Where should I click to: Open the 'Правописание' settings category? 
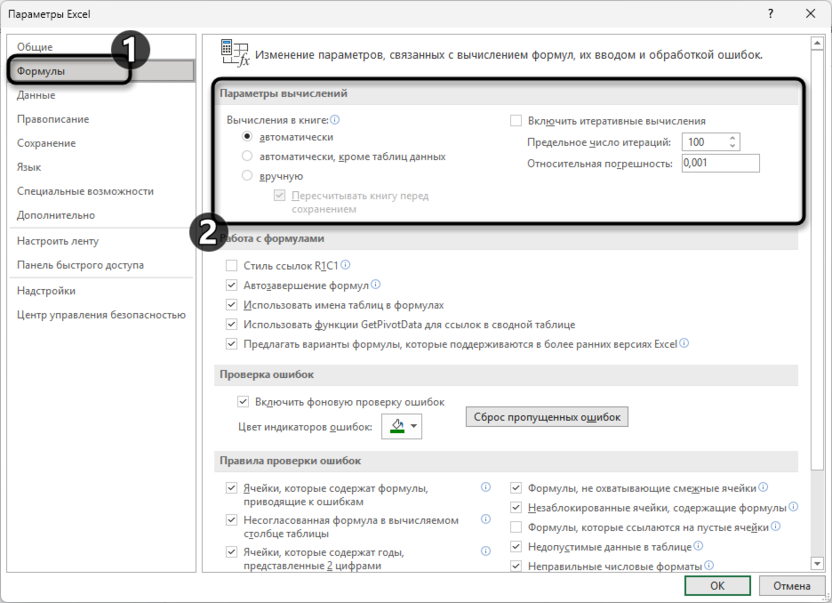pyautogui.click(x=101, y=119)
